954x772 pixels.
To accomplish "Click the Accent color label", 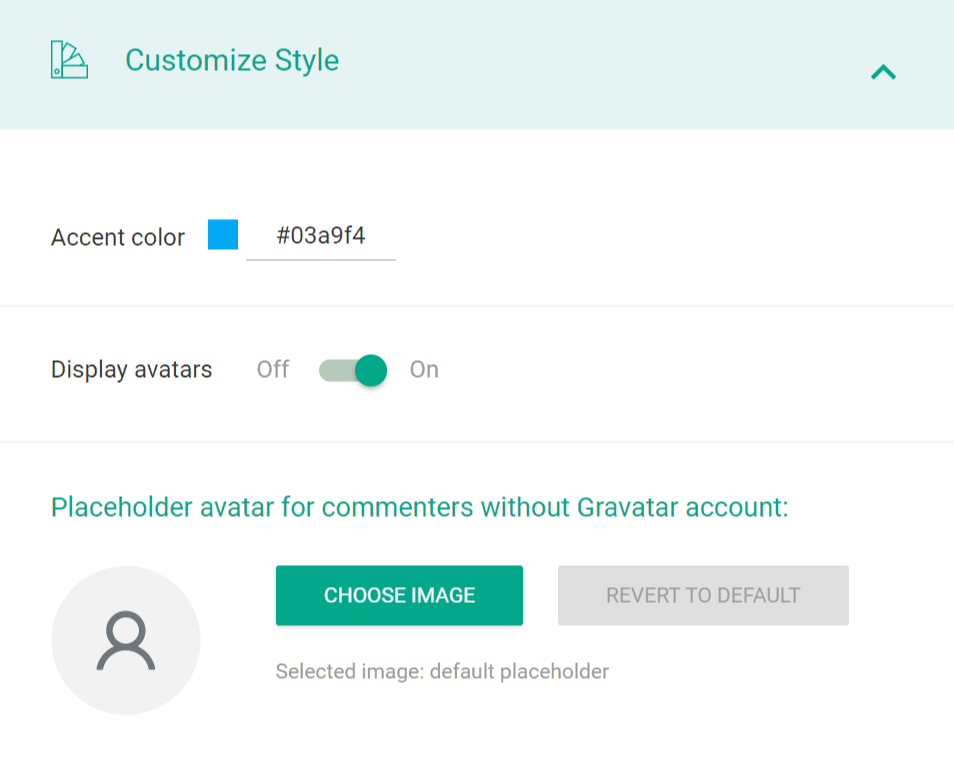I will [118, 238].
